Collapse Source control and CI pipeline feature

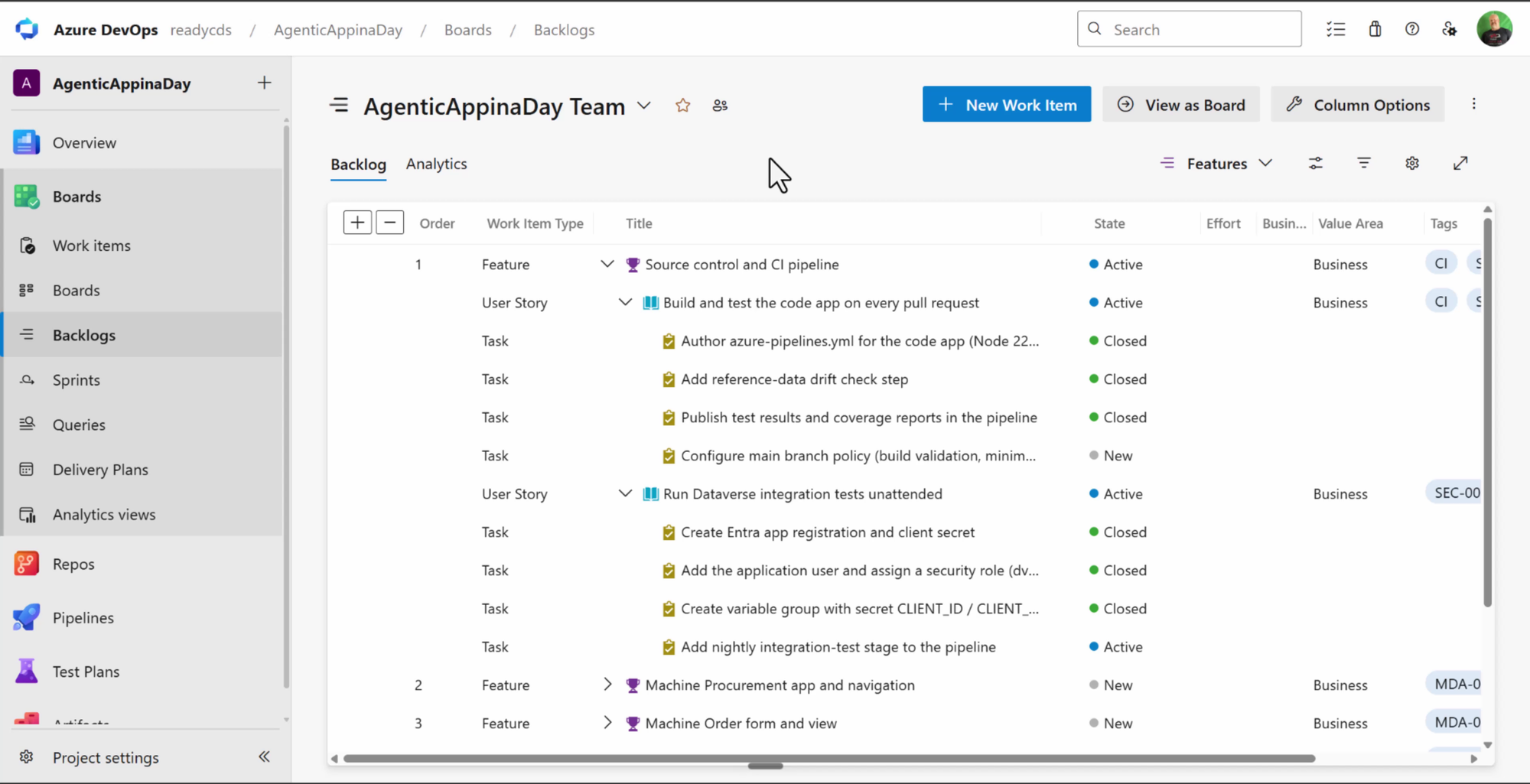607,264
